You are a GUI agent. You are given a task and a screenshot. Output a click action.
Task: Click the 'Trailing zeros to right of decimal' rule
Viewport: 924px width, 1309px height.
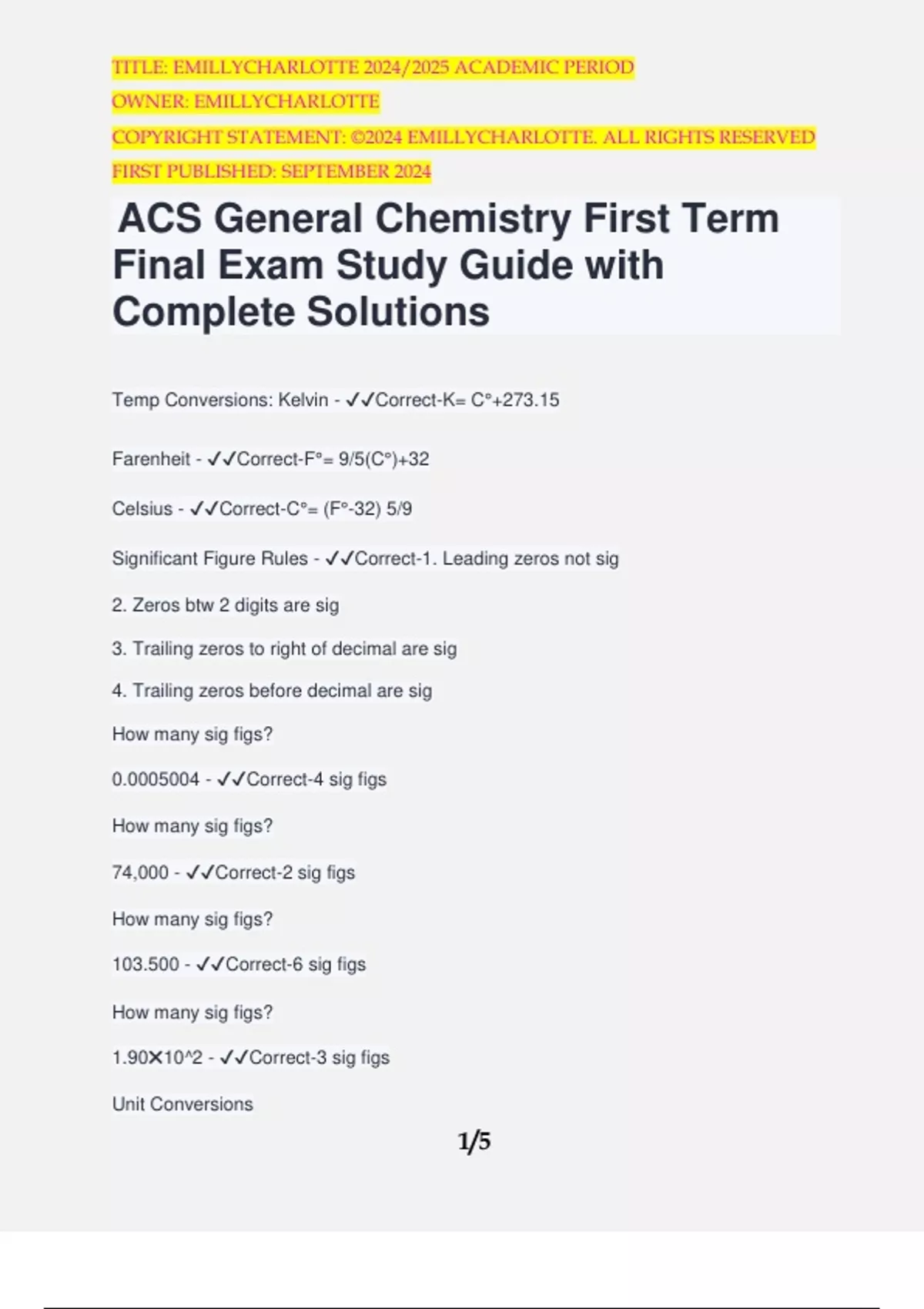pyautogui.click(x=284, y=649)
